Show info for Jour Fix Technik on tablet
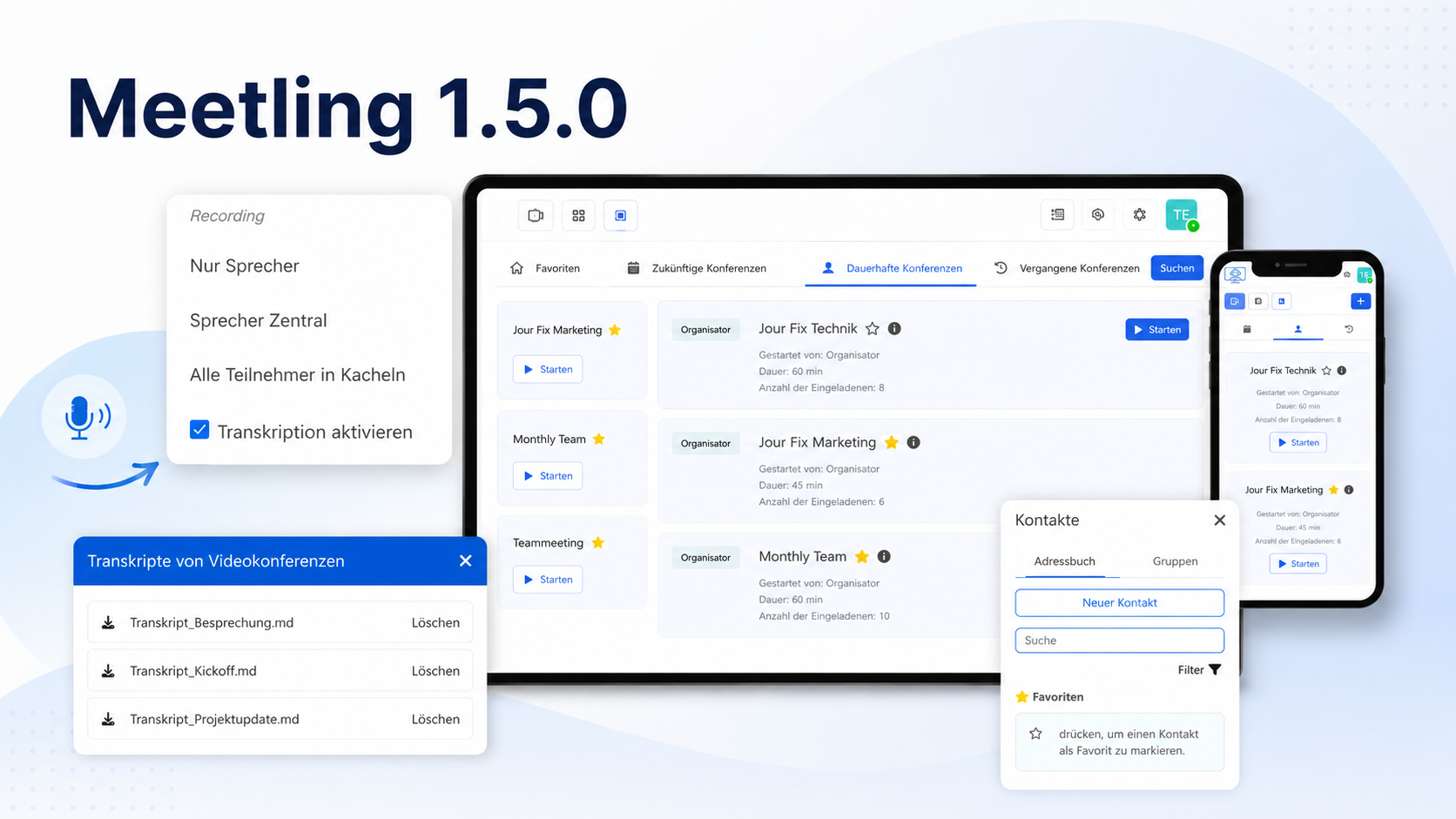 pos(894,328)
